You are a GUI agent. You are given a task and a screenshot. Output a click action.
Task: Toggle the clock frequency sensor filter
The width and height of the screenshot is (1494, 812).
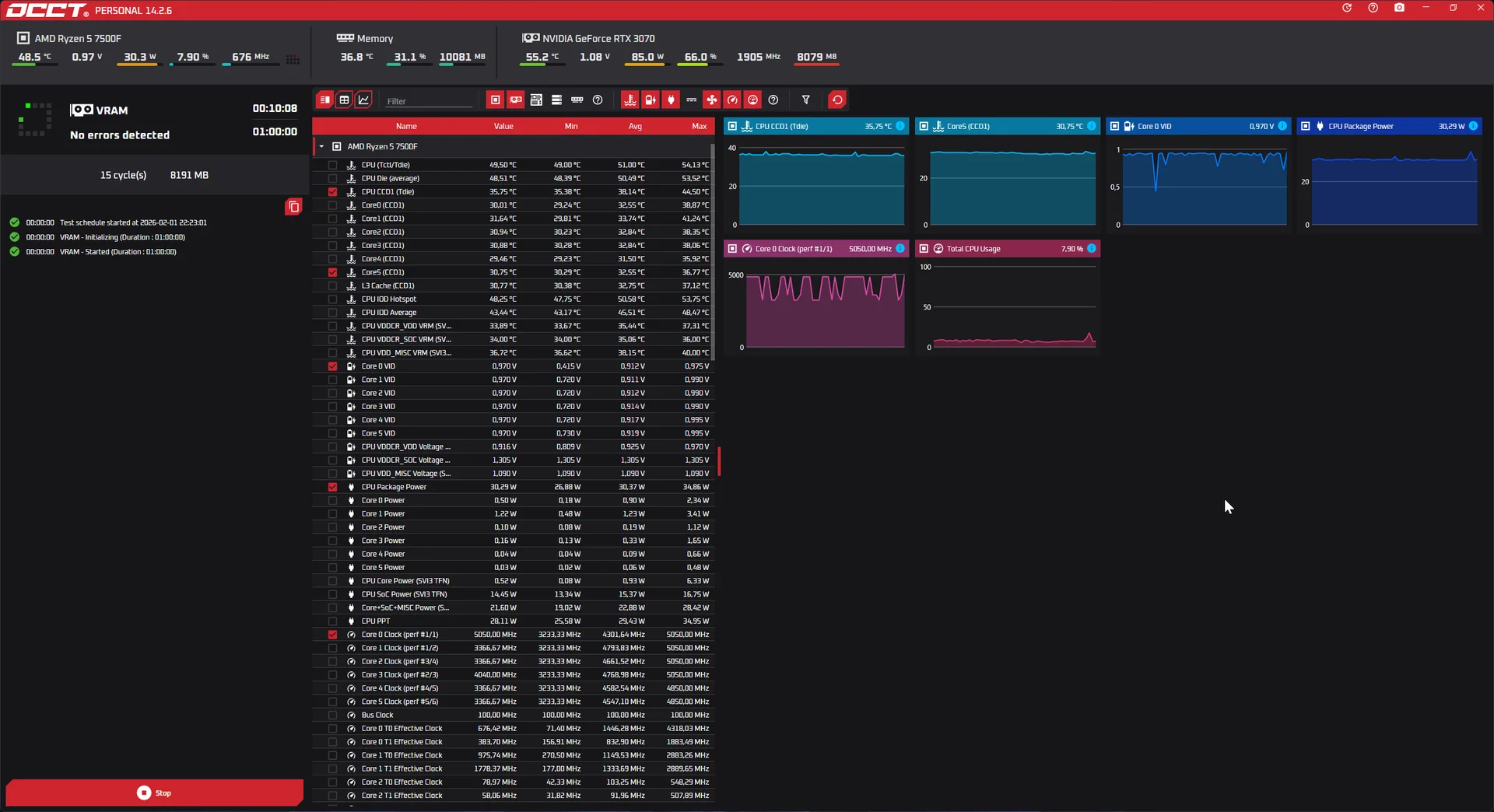[x=732, y=100]
